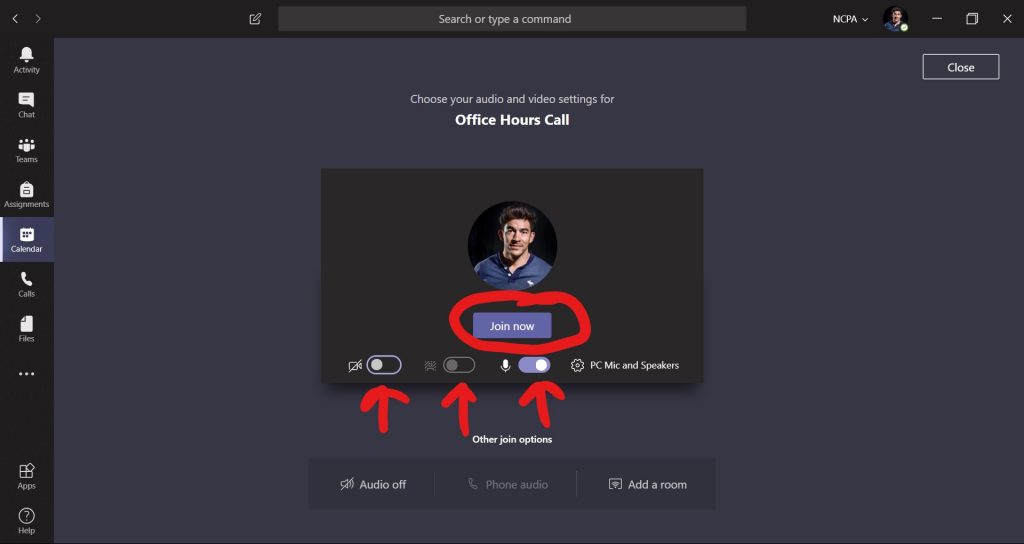Click the Help question mark icon

pos(26,521)
